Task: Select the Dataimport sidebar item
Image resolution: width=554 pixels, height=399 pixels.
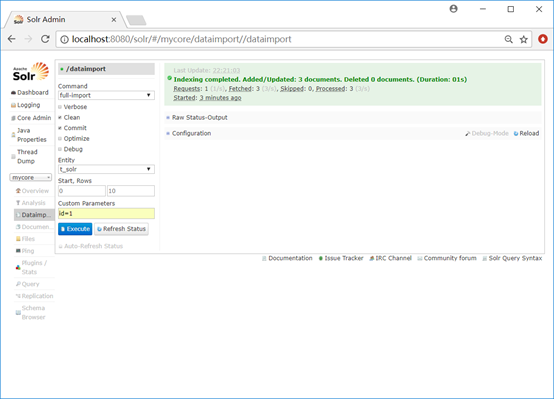Action: tap(34, 215)
